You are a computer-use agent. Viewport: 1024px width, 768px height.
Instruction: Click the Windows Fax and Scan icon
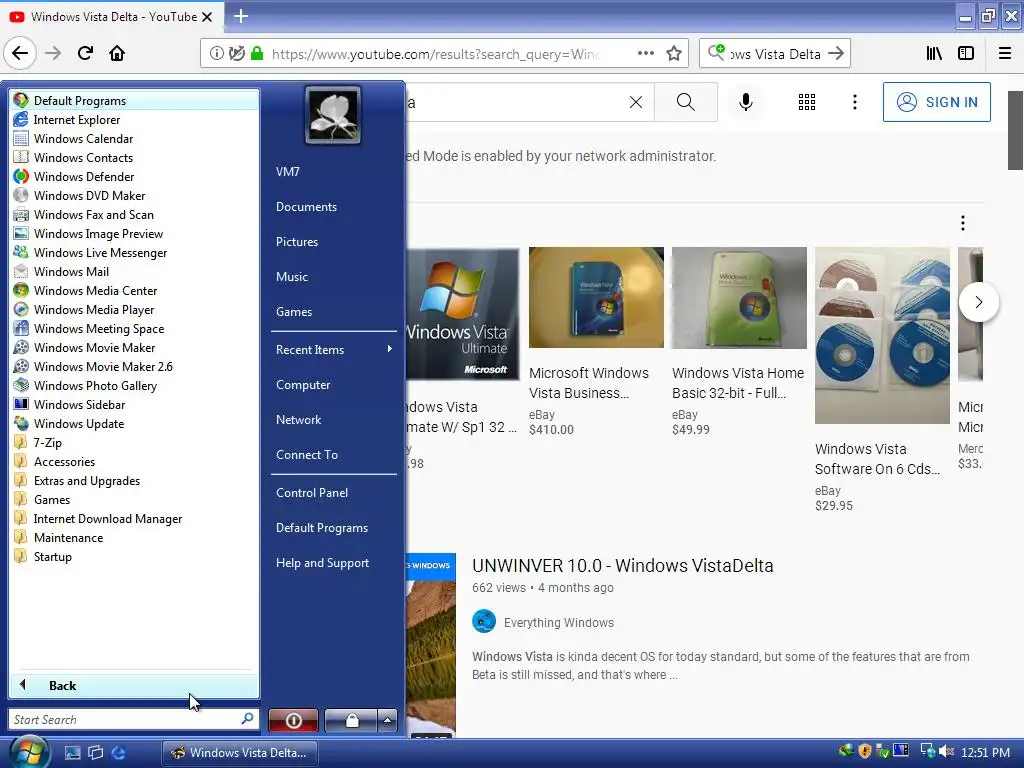[21, 214]
